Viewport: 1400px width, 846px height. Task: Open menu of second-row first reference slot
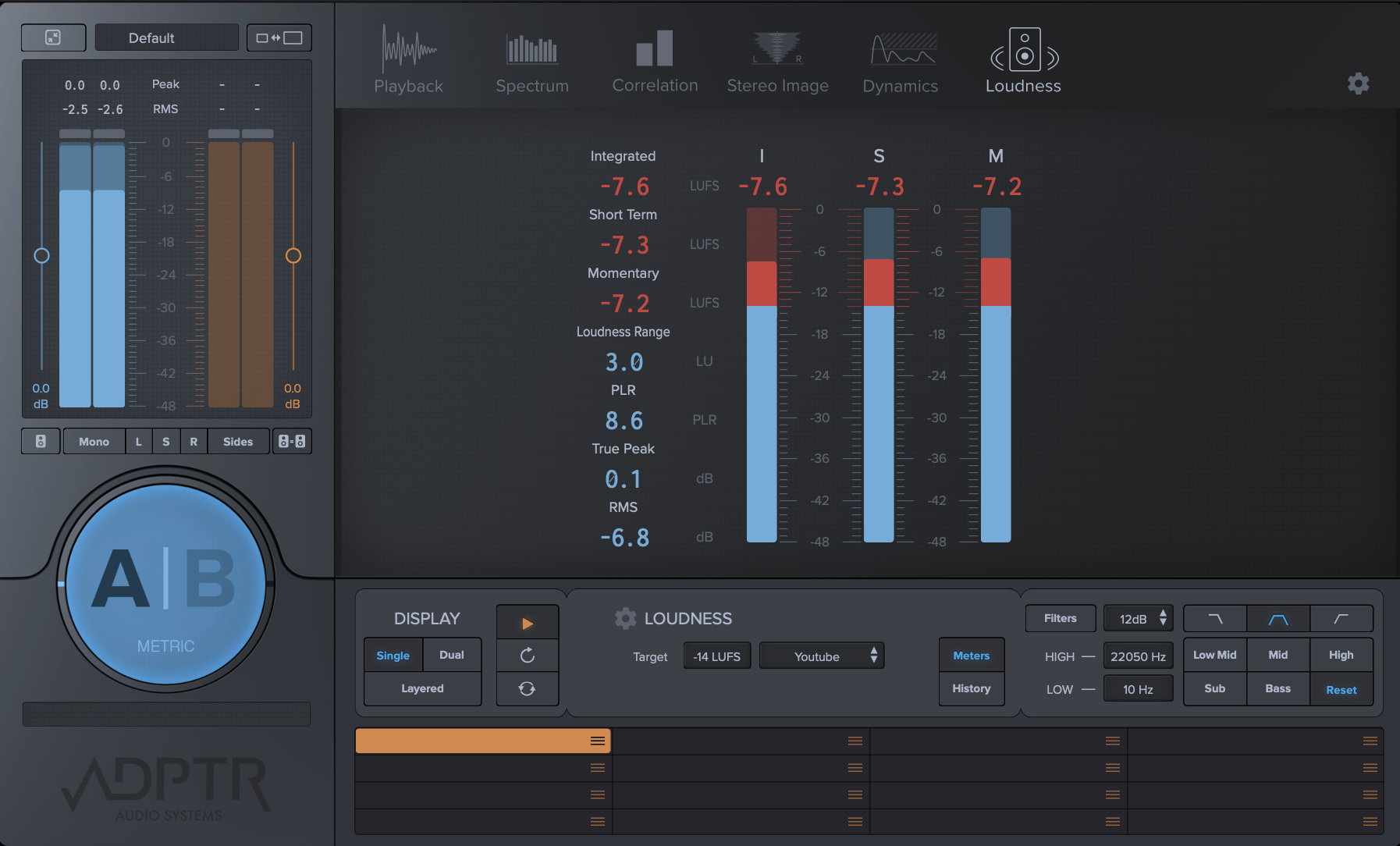tap(598, 768)
